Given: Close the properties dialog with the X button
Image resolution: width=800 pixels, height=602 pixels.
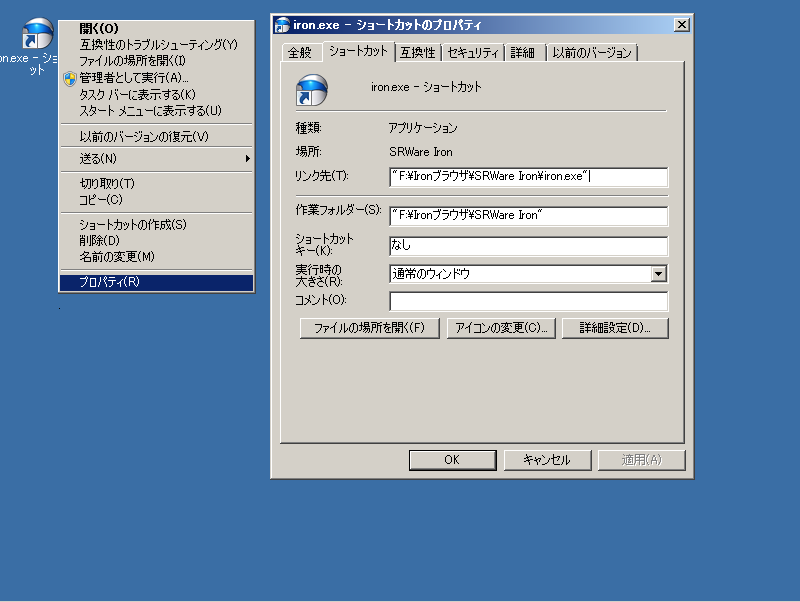Looking at the screenshot, I should tap(682, 24).
